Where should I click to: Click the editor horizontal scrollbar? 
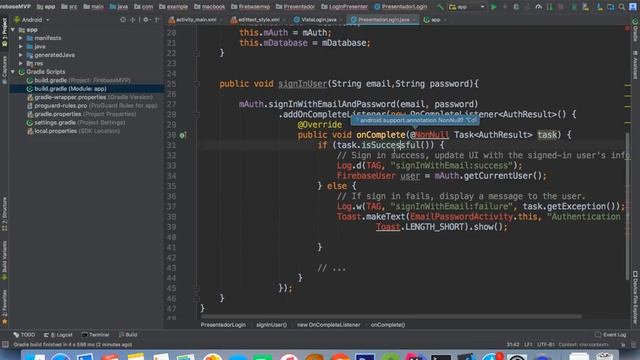point(391,316)
